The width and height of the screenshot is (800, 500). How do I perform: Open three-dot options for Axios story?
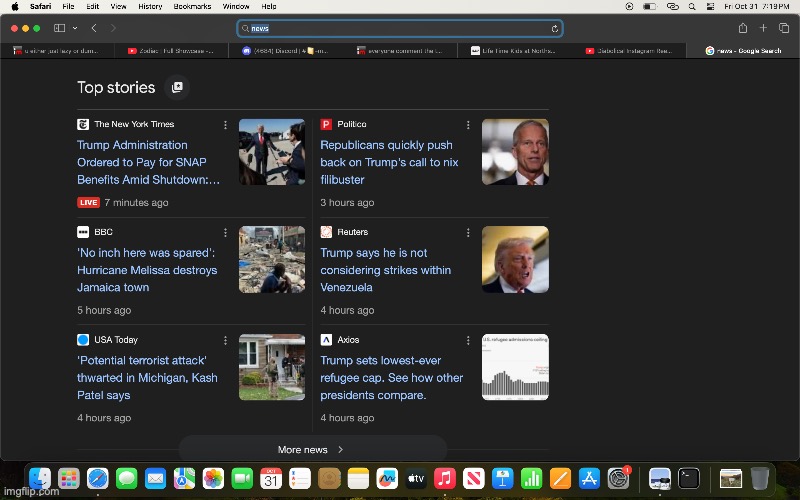(467, 341)
